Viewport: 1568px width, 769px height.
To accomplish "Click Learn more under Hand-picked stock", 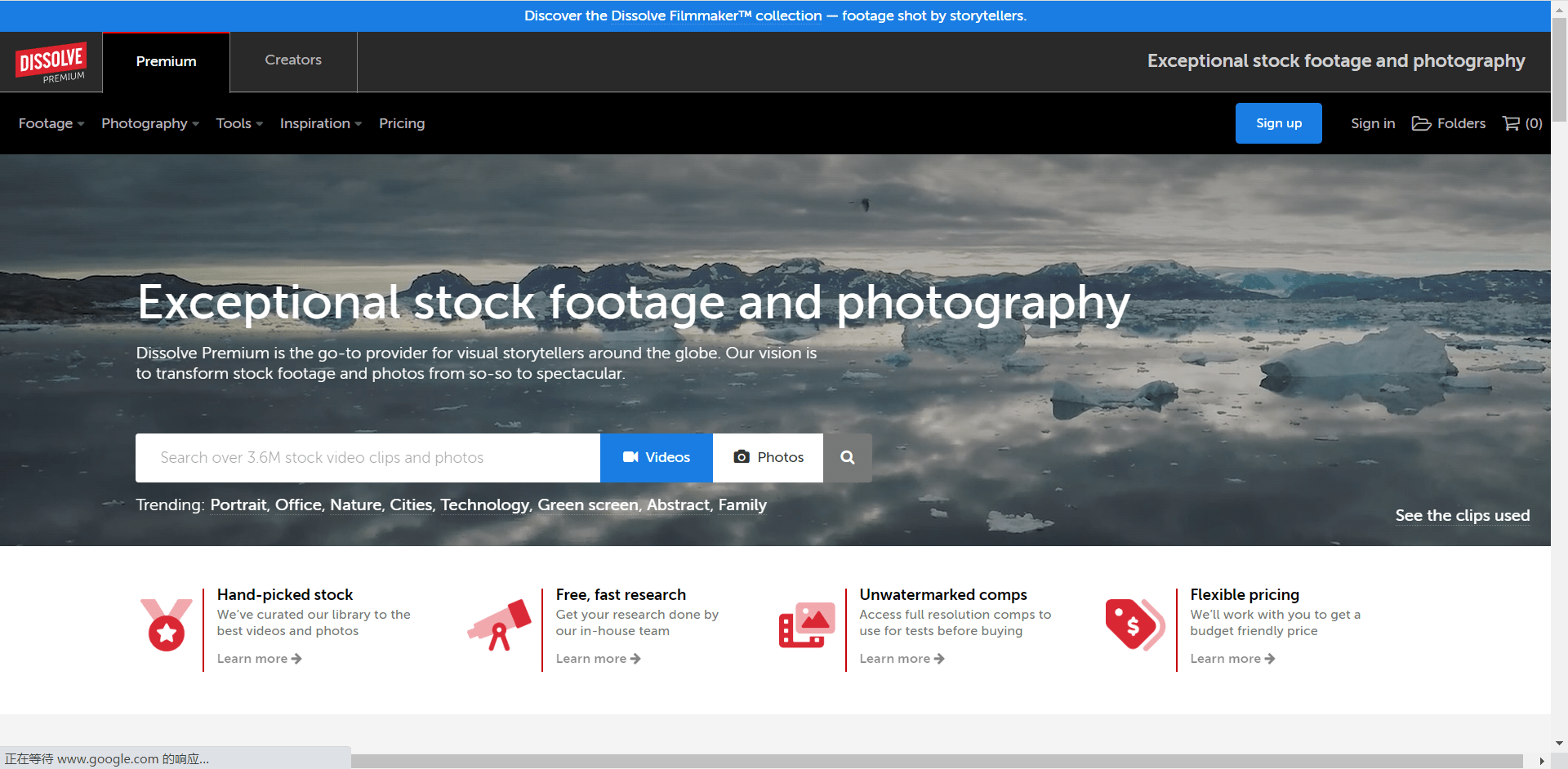I will (x=259, y=659).
